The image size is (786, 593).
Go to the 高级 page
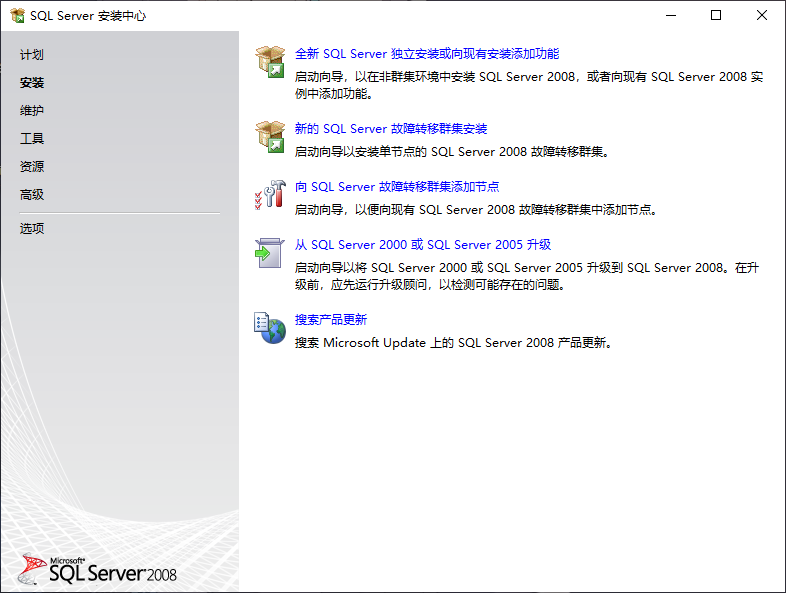[x=32, y=194]
